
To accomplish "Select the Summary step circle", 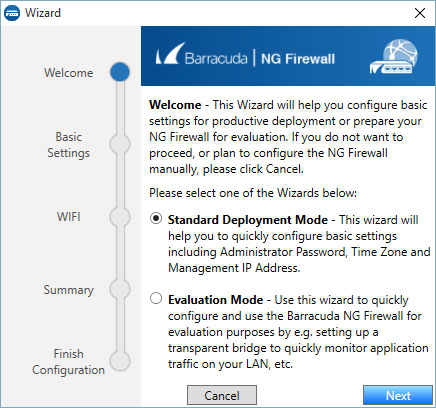I will 120,289.
